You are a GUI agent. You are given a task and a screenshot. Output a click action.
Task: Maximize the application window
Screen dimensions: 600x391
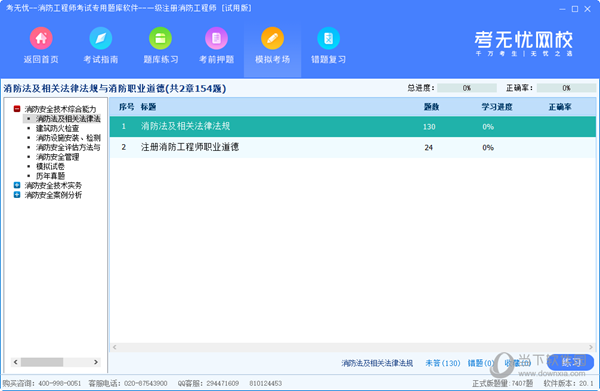tap(575, 9)
